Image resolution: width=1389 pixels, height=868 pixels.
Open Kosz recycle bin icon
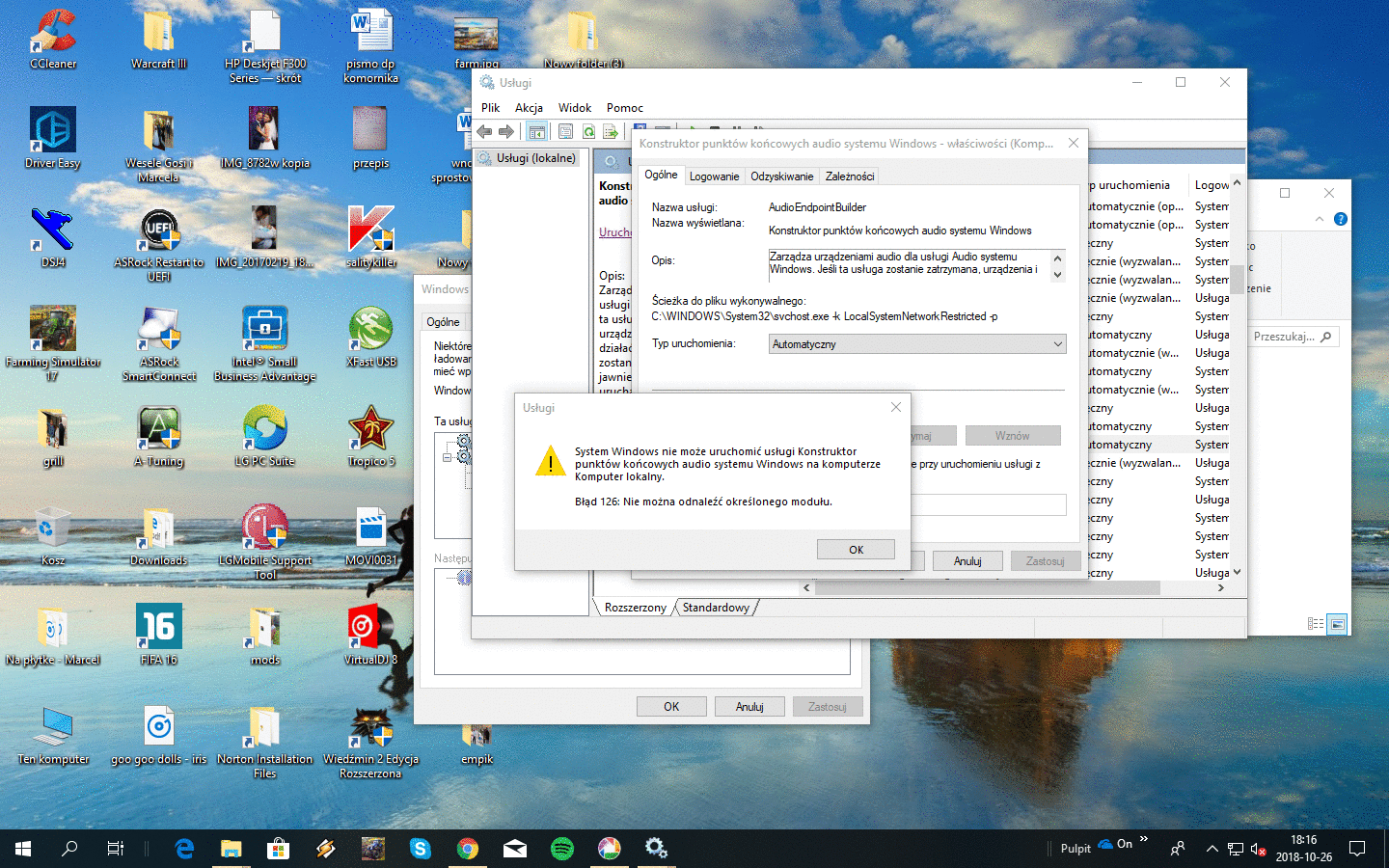pos(53,535)
